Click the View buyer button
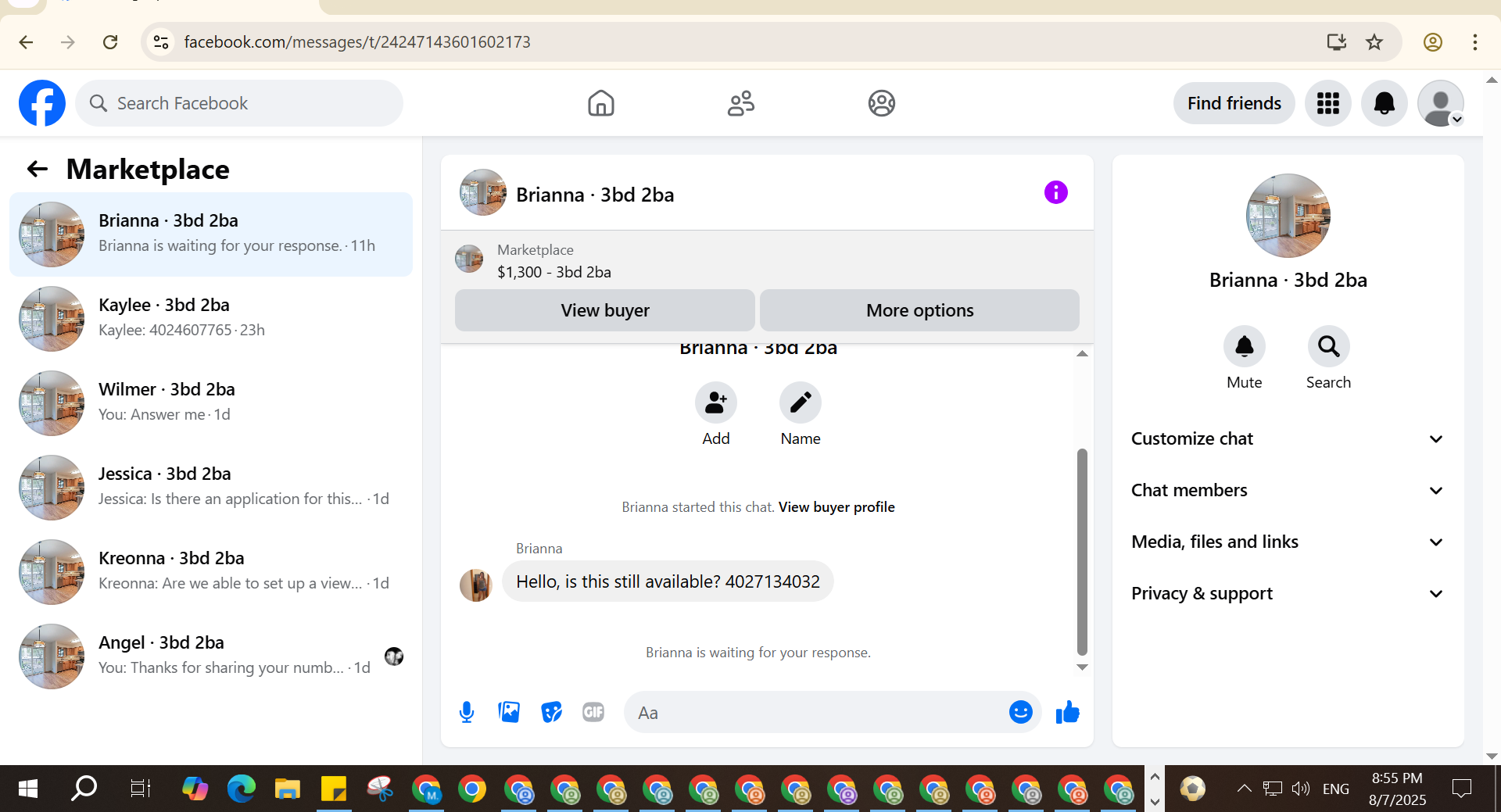1501x812 pixels. click(x=604, y=310)
